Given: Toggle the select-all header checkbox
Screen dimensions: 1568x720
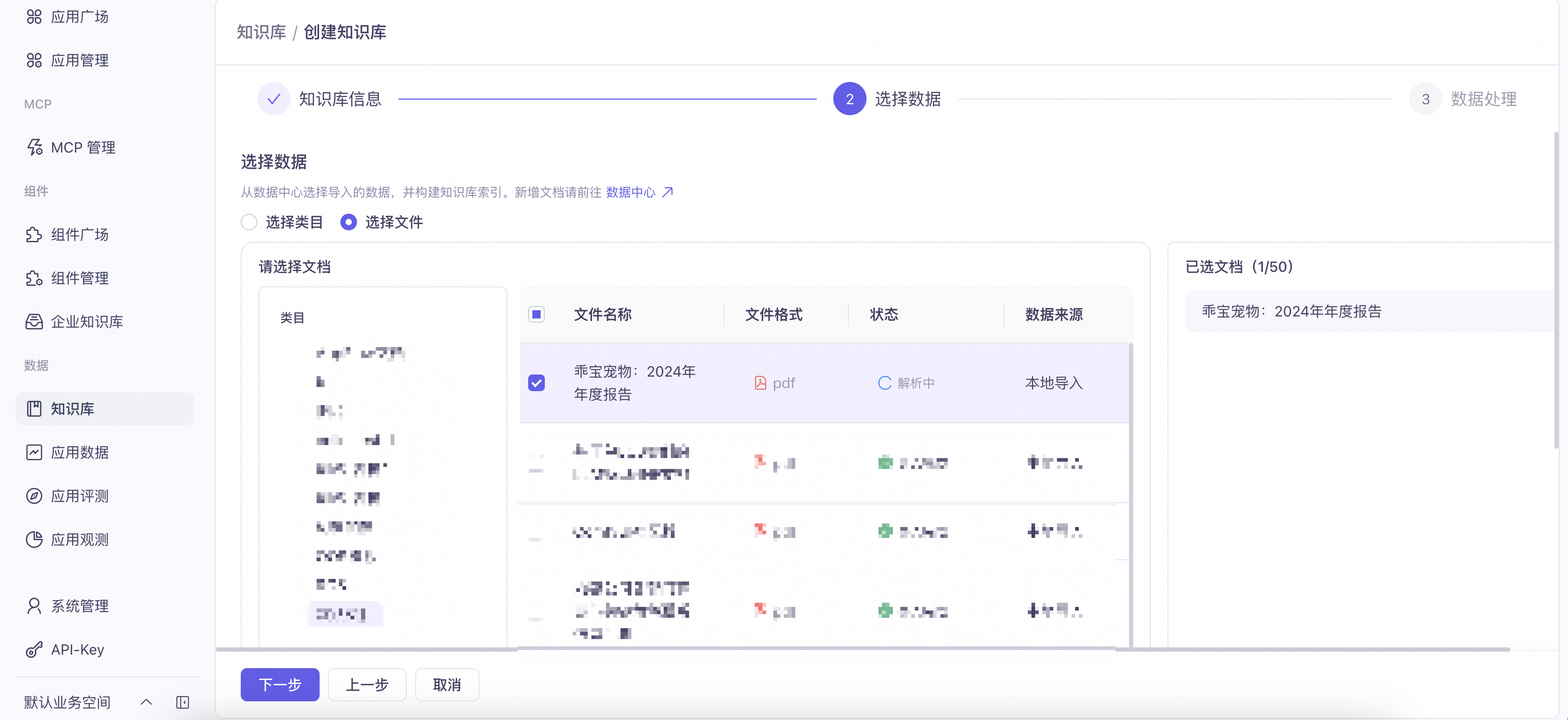Looking at the screenshot, I should (537, 314).
